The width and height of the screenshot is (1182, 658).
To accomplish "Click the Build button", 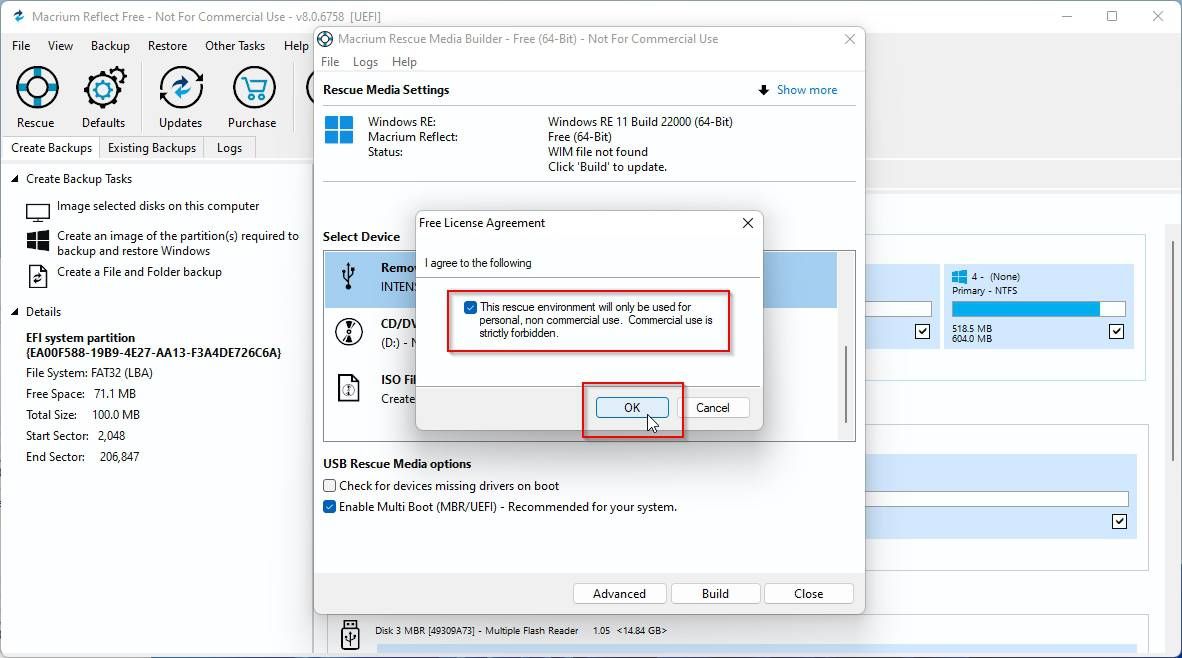I will 715,594.
